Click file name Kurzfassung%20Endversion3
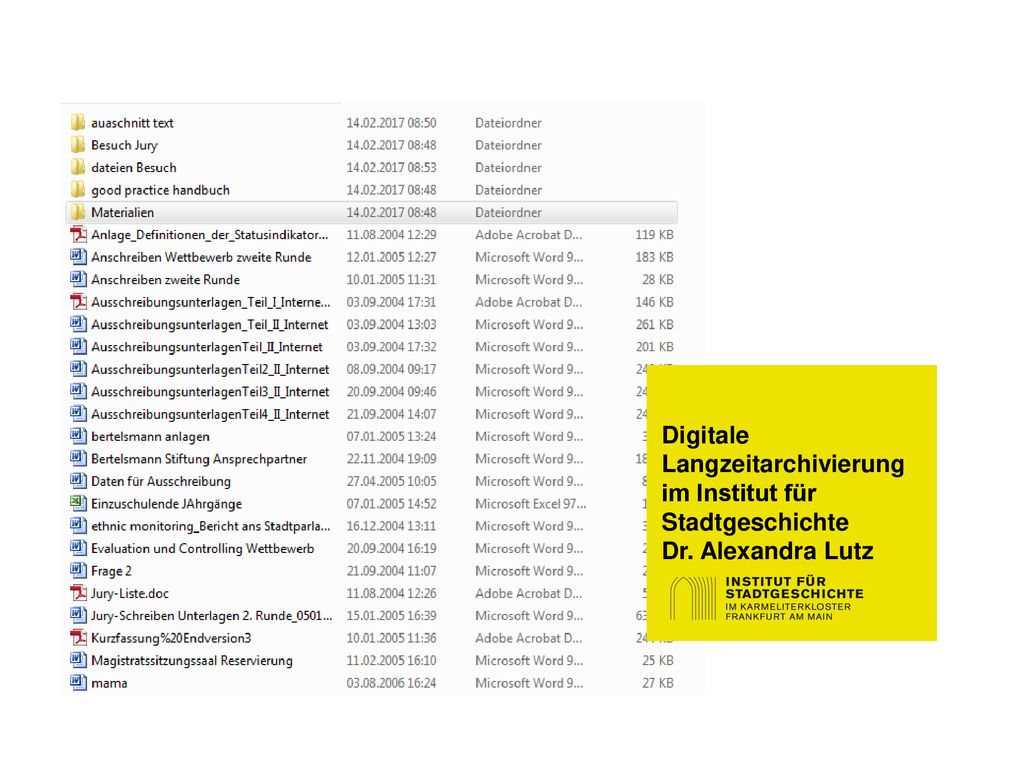Image resolution: width=1024 pixels, height=768 pixels. coord(171,638)
